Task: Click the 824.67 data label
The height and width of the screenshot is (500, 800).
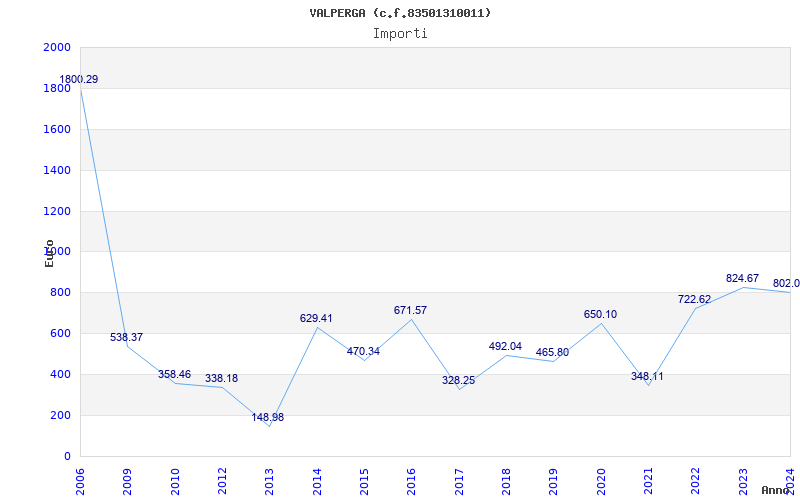Action: tap(742, 279)
